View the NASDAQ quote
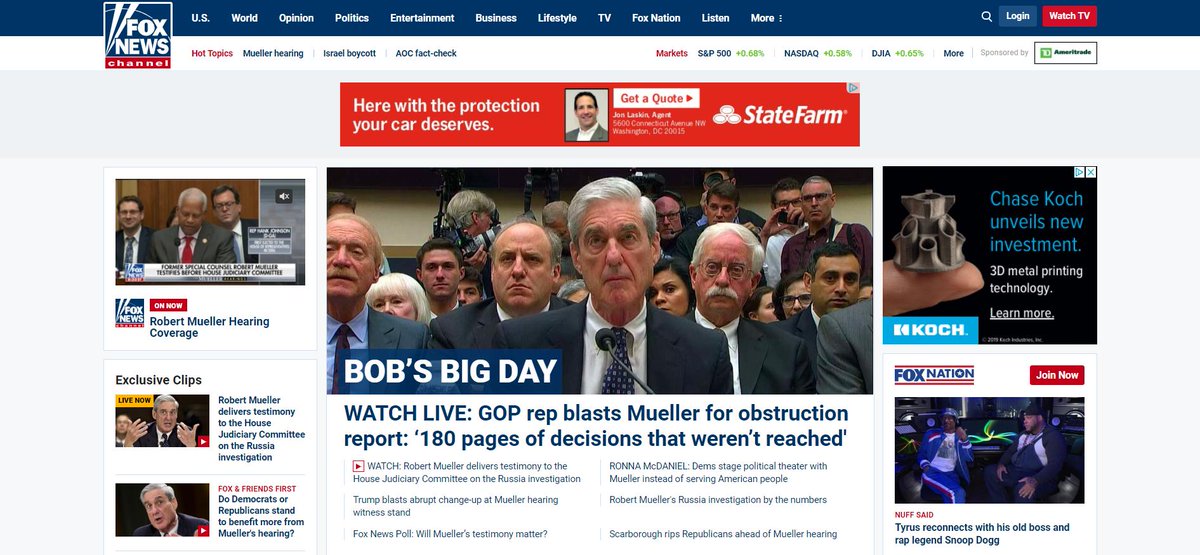The width and height of the screenshot is (1200, 555). point(818,53)
